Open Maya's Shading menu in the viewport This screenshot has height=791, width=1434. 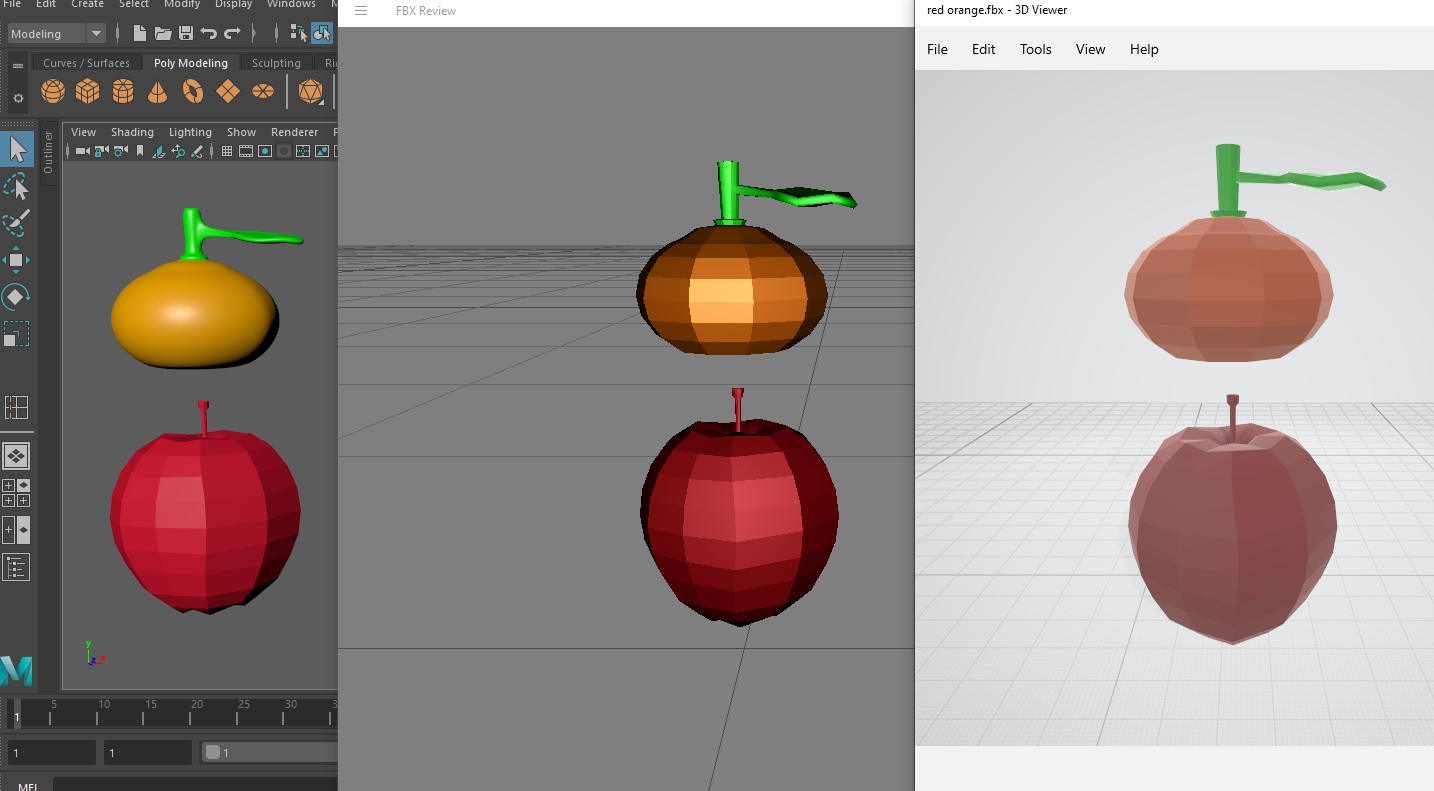coord(132,131)
